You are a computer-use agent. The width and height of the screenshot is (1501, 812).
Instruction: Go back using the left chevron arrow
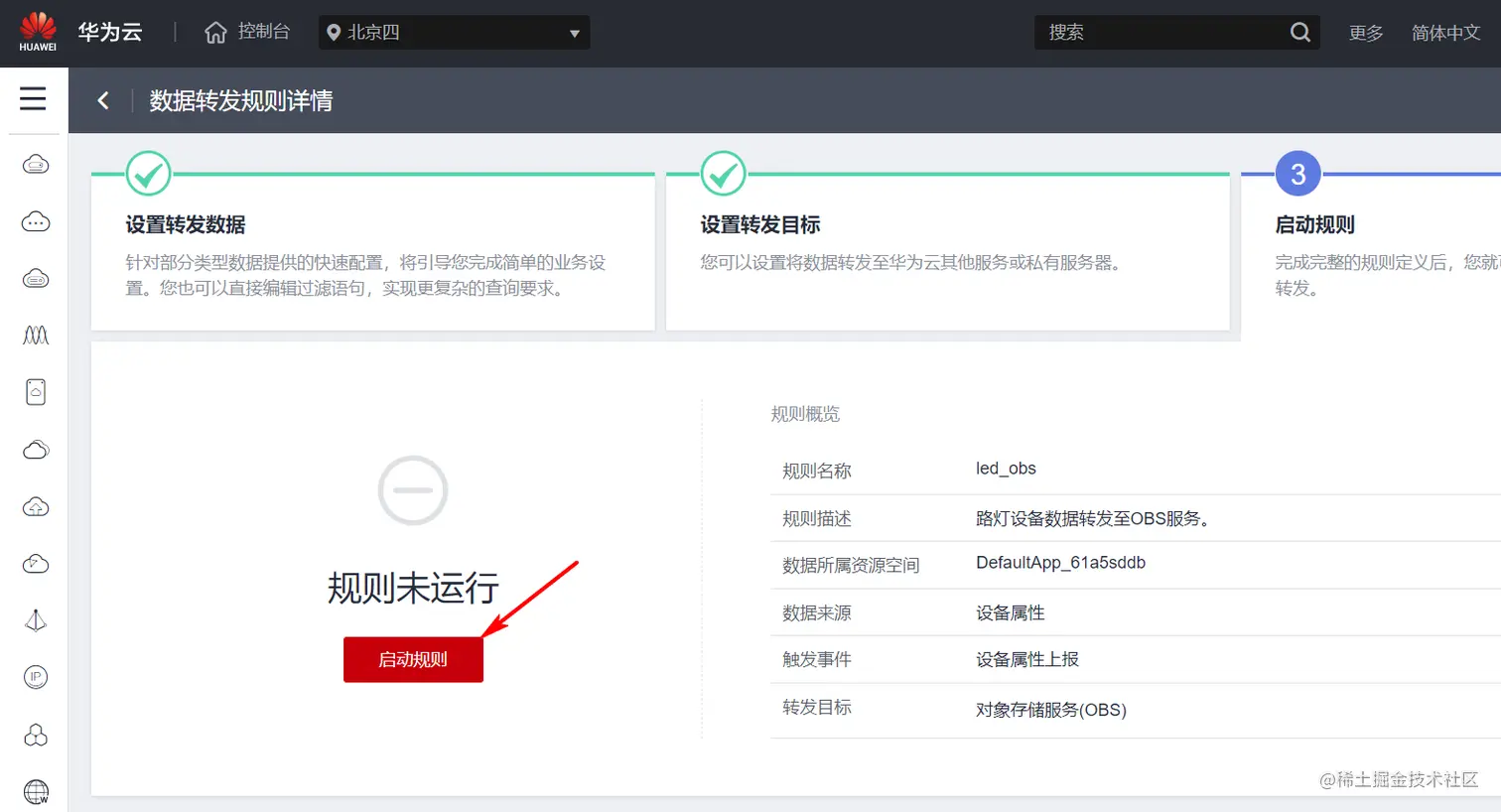[103, 100]
